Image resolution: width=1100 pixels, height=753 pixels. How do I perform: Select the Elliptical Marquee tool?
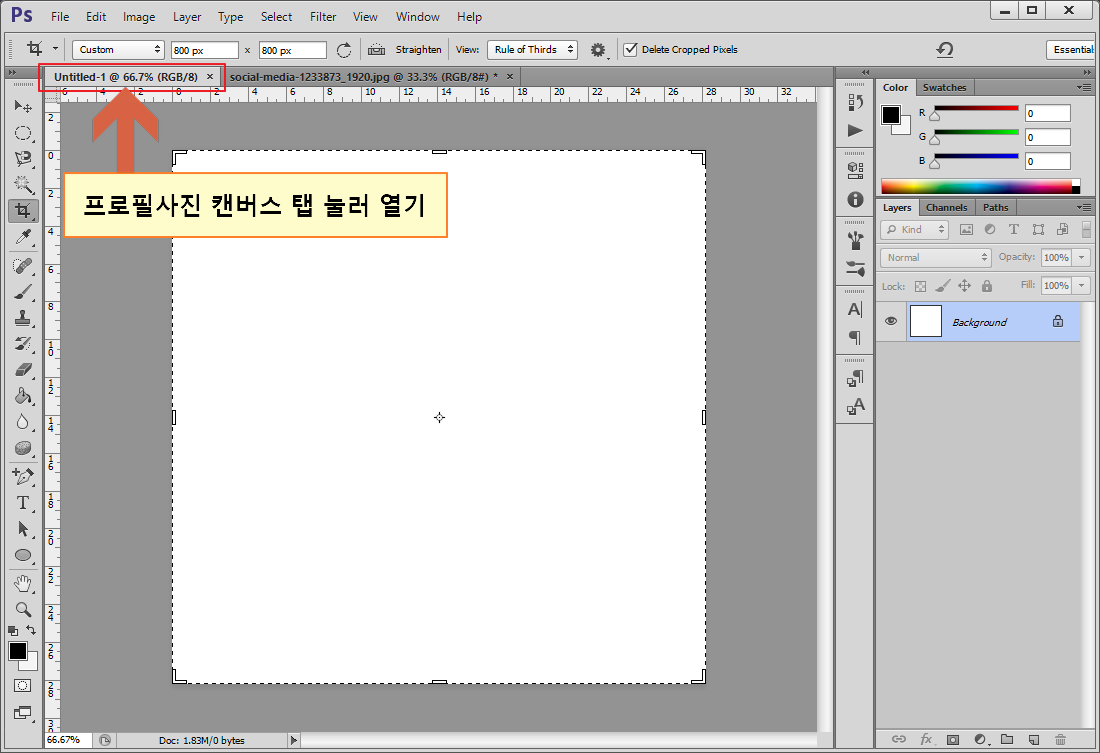pyautogui.click(x=23, y=133)
